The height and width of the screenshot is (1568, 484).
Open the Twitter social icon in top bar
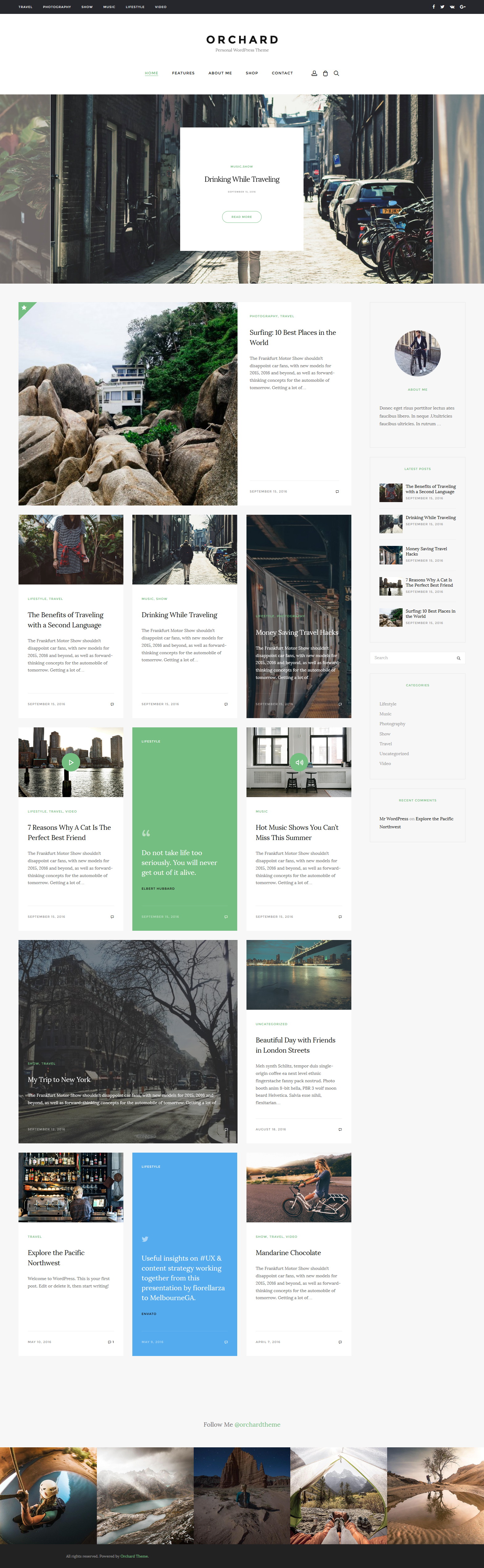point(442,7)
